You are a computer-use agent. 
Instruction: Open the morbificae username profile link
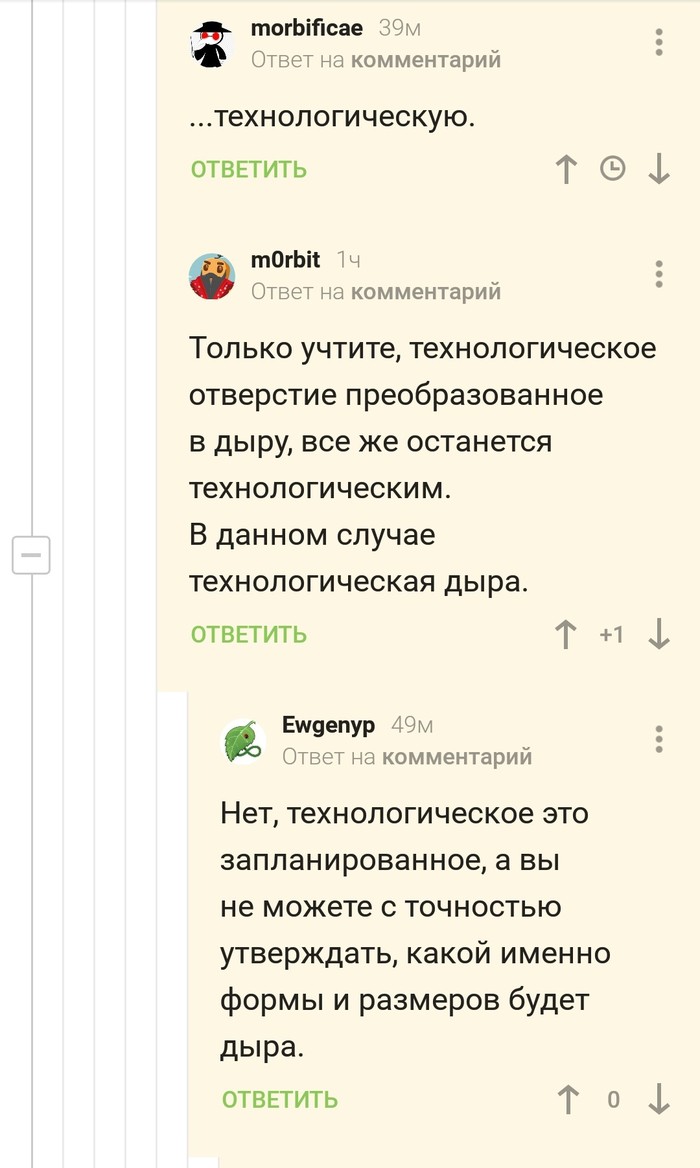[x=307, y=28]
